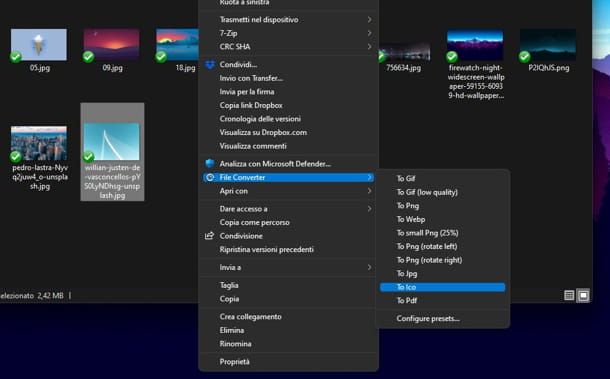This screenshot has height=379, width=610.
Task: Convert with To Gif option
Action: pyautogui.click(x=442, y=179)
